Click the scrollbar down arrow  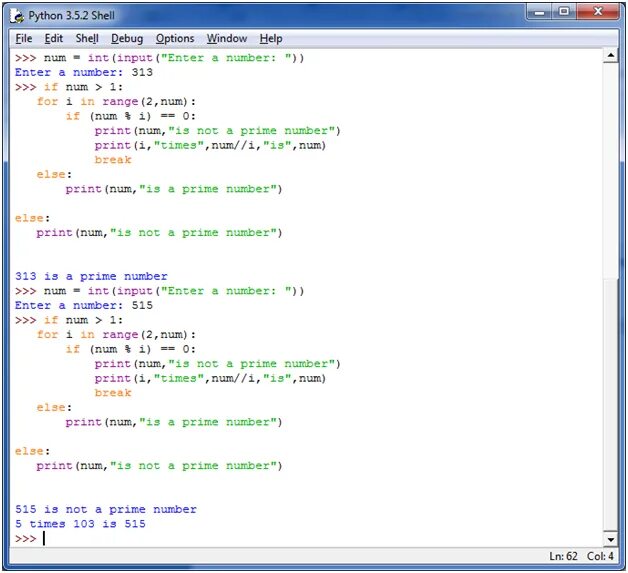610,539
